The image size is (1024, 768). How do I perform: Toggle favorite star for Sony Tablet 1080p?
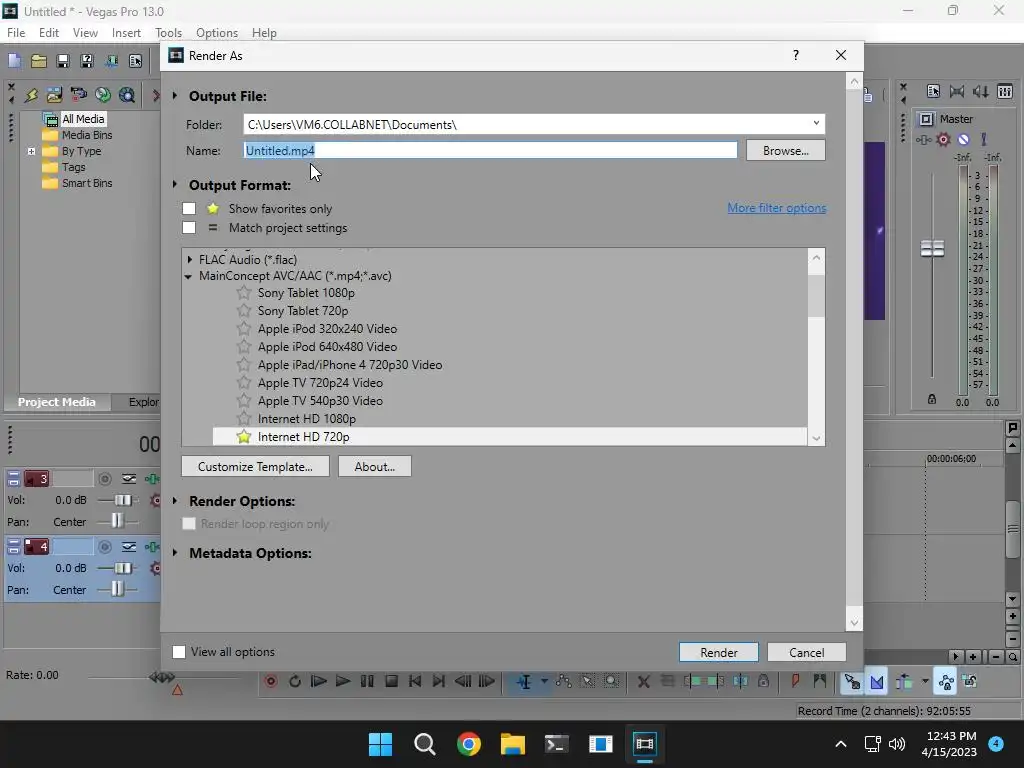click(244, 293)
